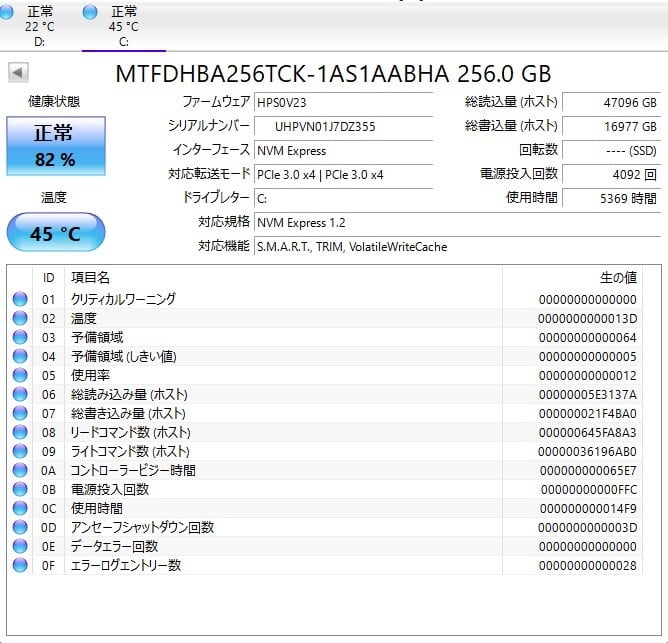Image resolution: width=668 pixels, height=643 pixels.
Task: Click the ID column header
Action: (x=48, y=277)
